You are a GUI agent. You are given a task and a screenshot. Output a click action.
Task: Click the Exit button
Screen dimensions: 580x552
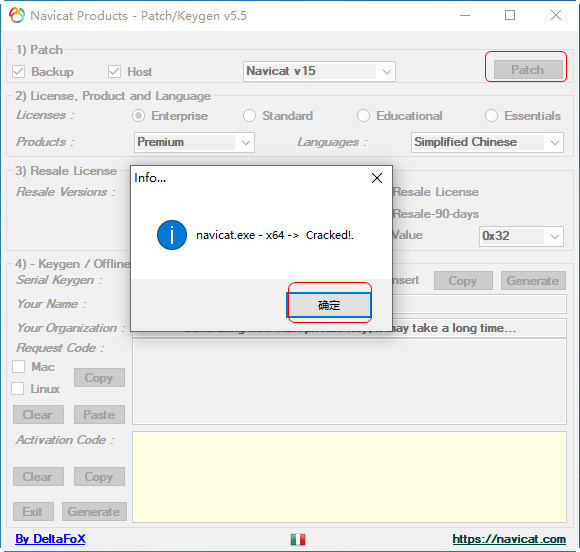click(33, 511)
